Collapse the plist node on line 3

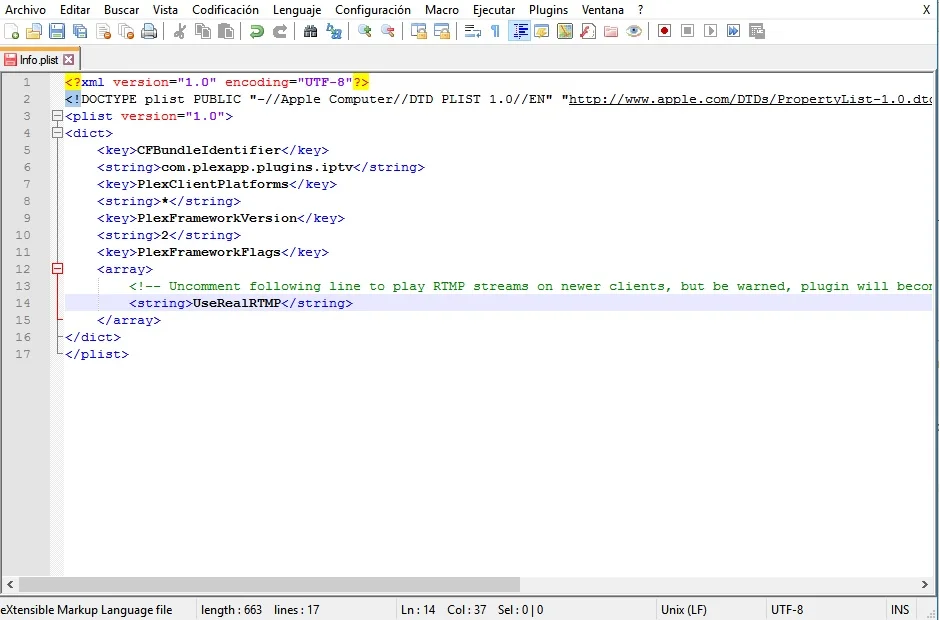[x=57, y=116]
